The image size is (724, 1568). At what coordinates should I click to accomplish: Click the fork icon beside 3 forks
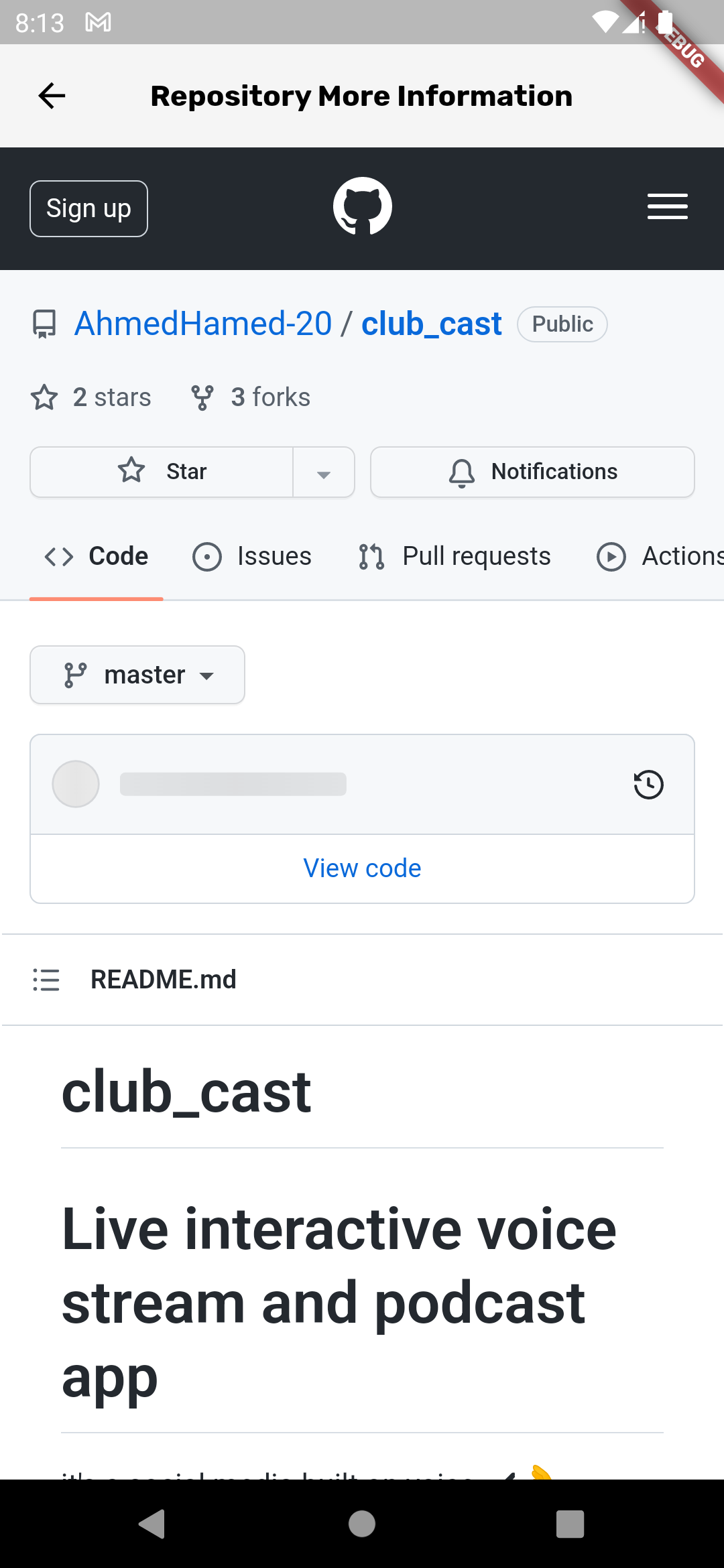203,397
